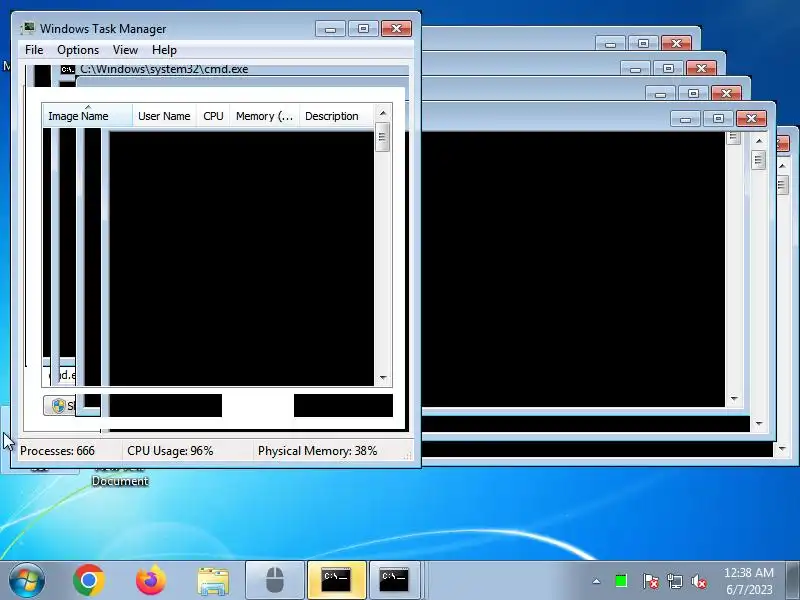800x600 pixels.
Task: Launch Google Chrome from the taskbar
Action: pyautogui.click(x=89, y=580)
